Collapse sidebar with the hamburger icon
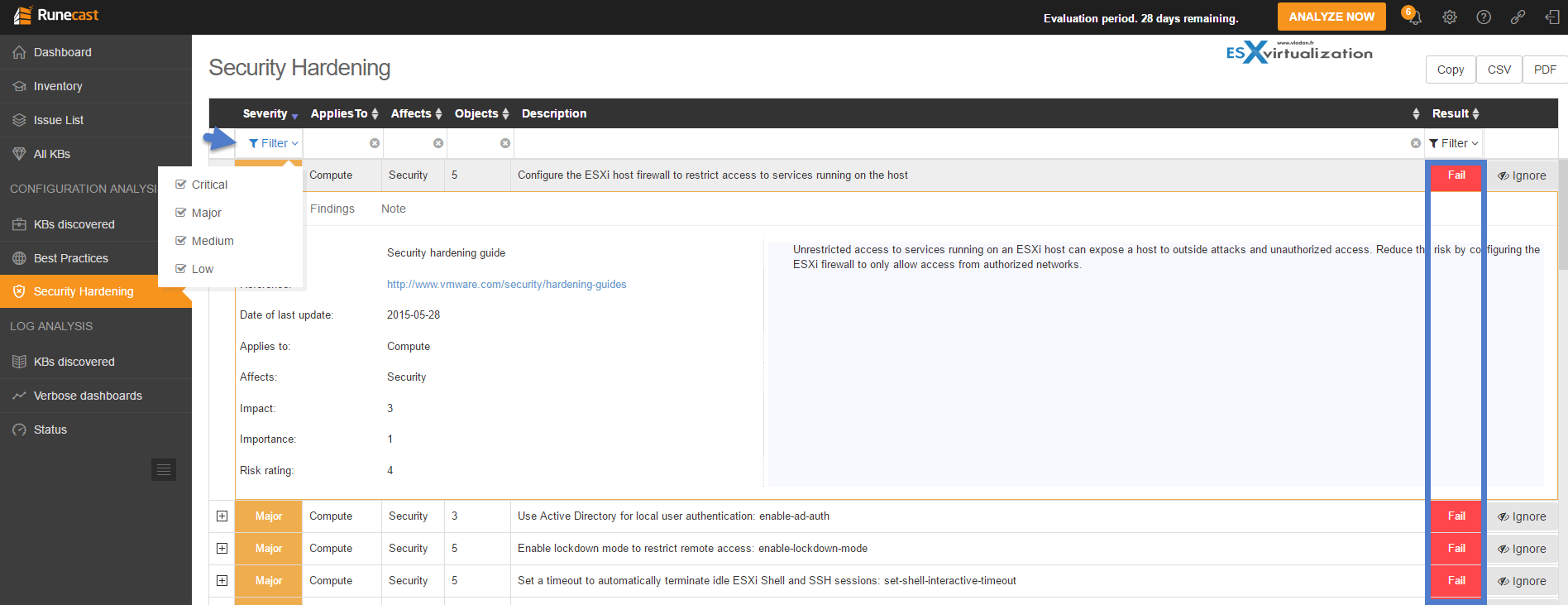This screenshot has height=605, width=1568. click(x=164, y=470)
